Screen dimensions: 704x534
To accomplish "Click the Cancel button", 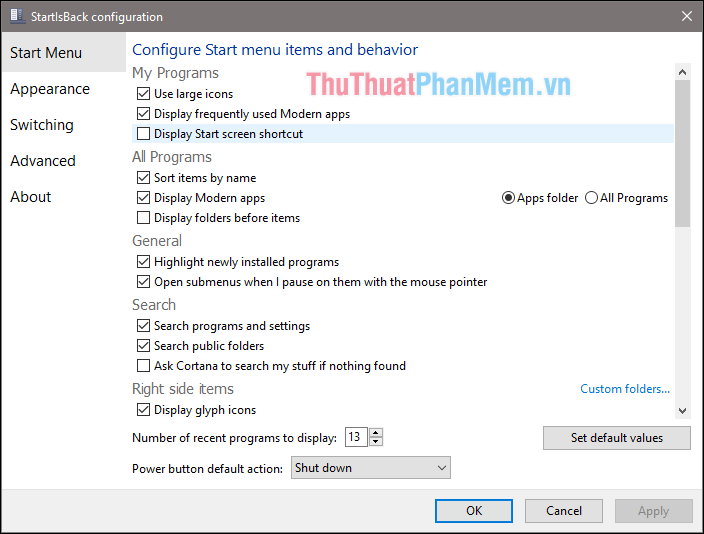I will [x=563, y=511].
